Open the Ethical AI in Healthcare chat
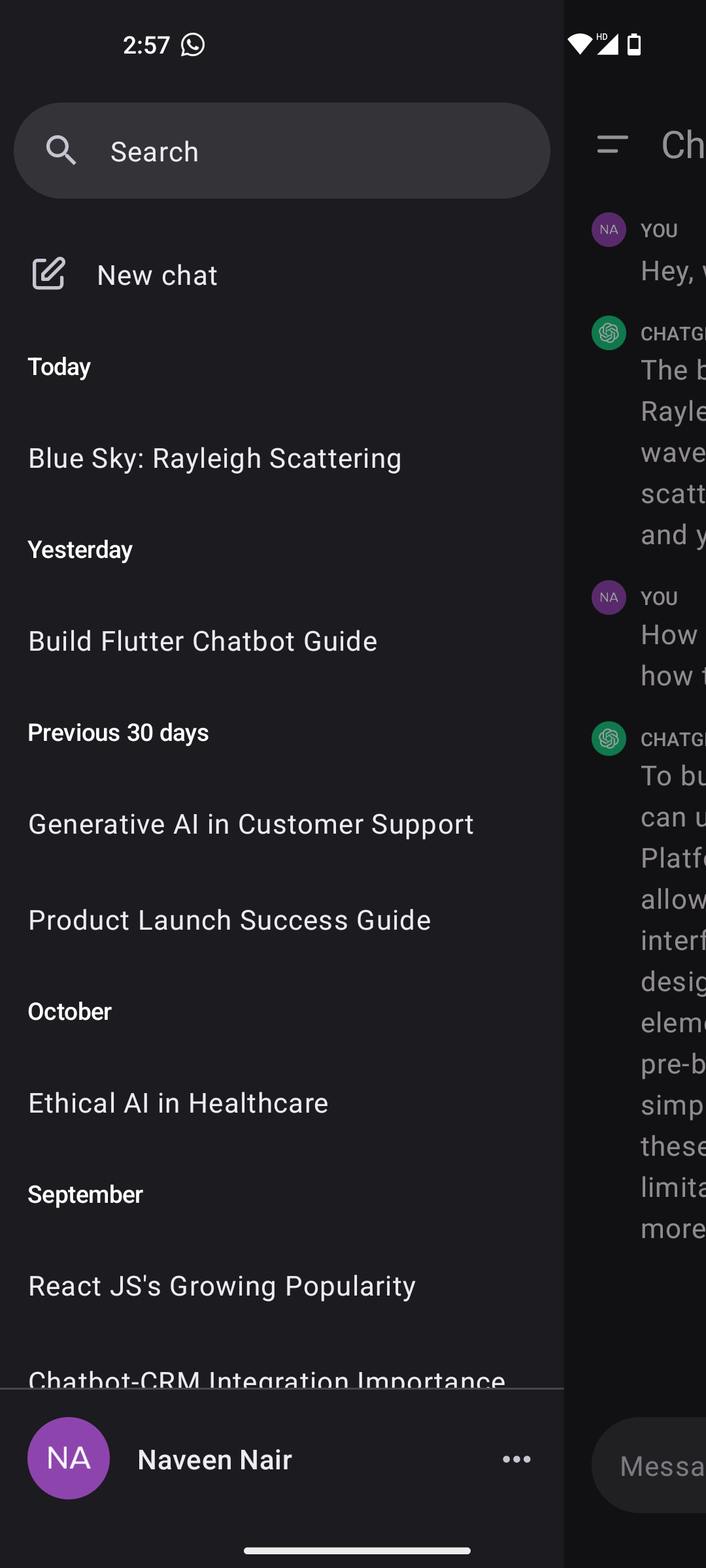 [x=178, y=1102]
